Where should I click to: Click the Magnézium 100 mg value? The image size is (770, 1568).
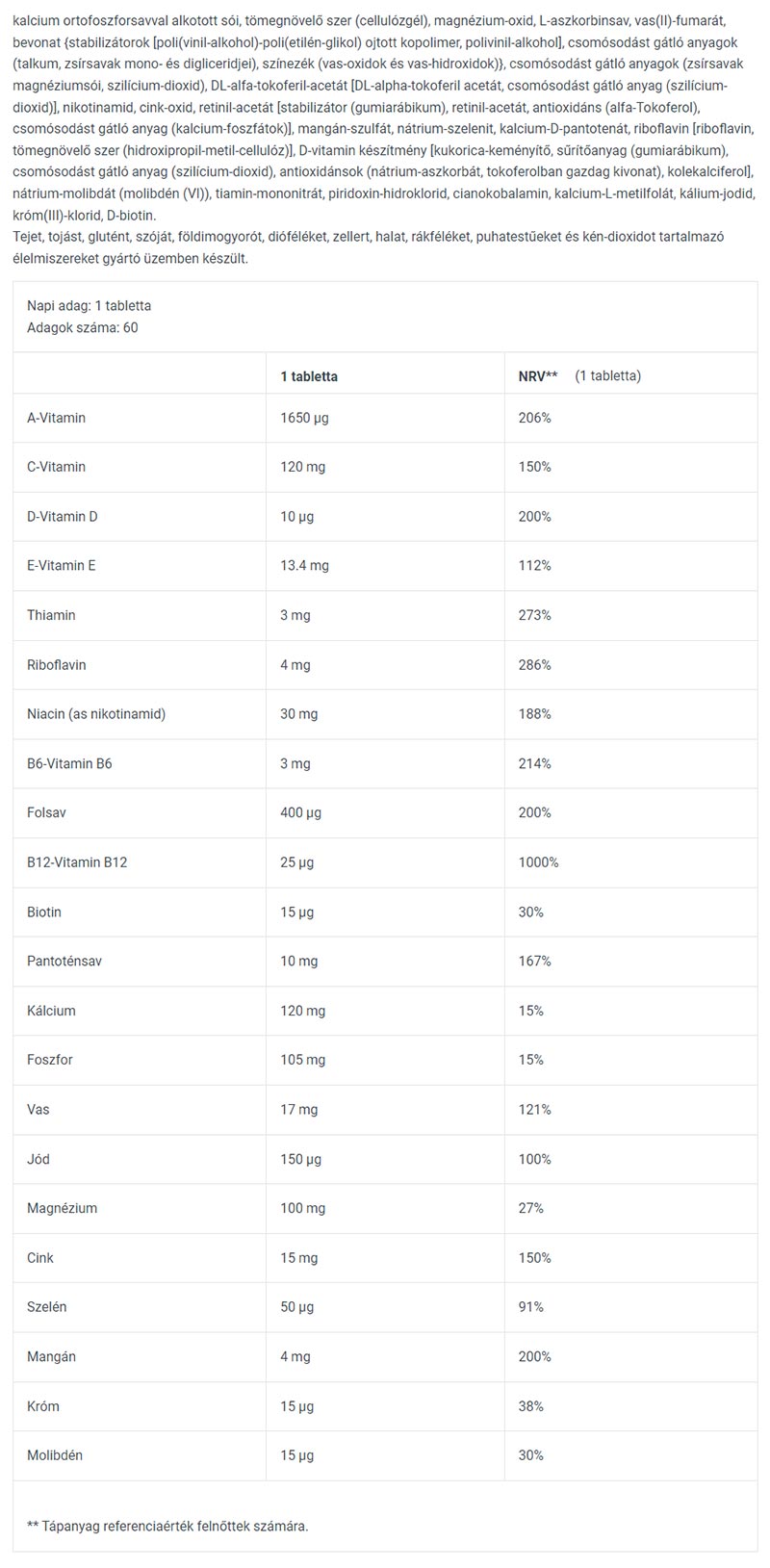click(x=303, y=1208)
